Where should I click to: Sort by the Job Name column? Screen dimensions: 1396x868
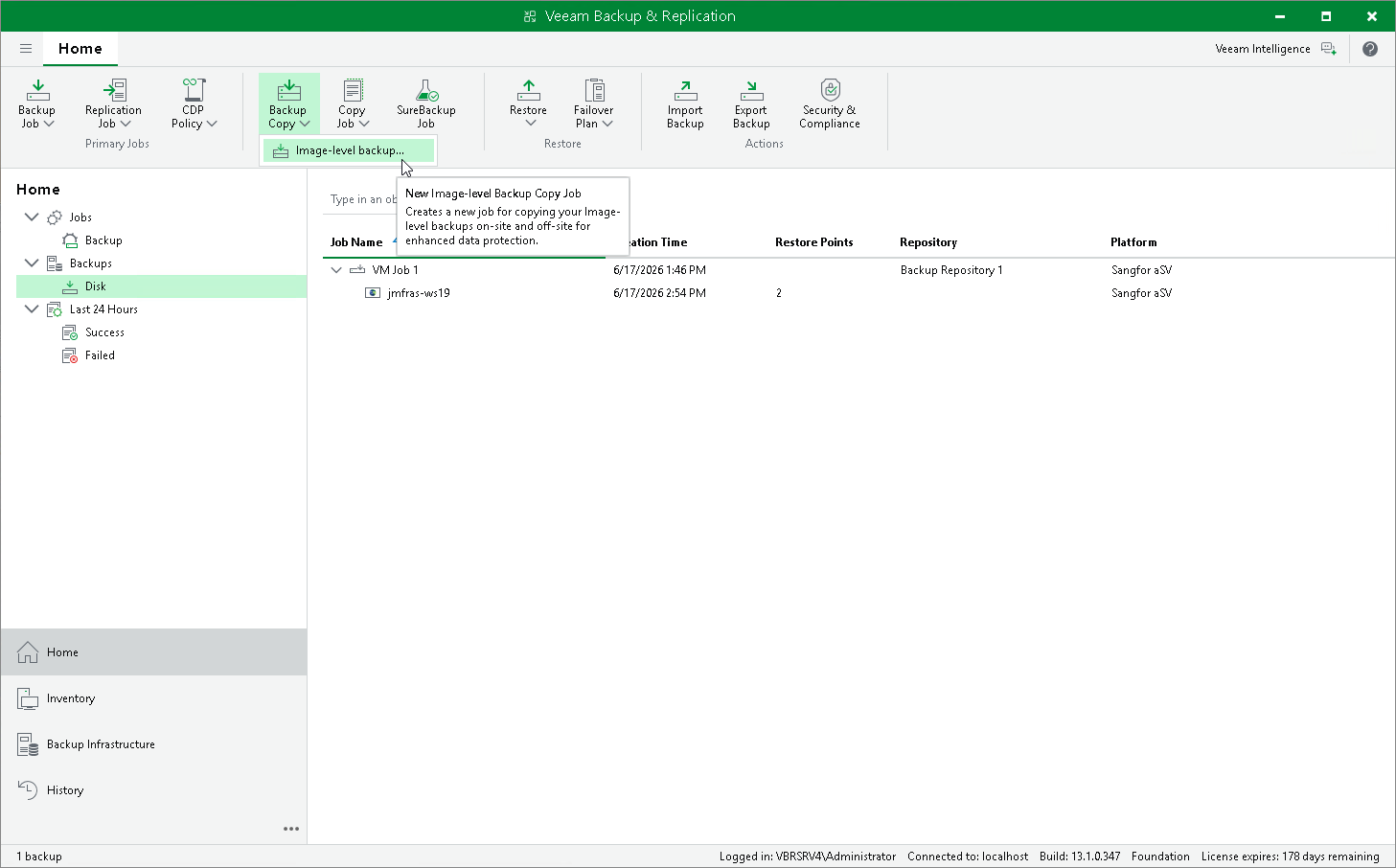[356, 242]
